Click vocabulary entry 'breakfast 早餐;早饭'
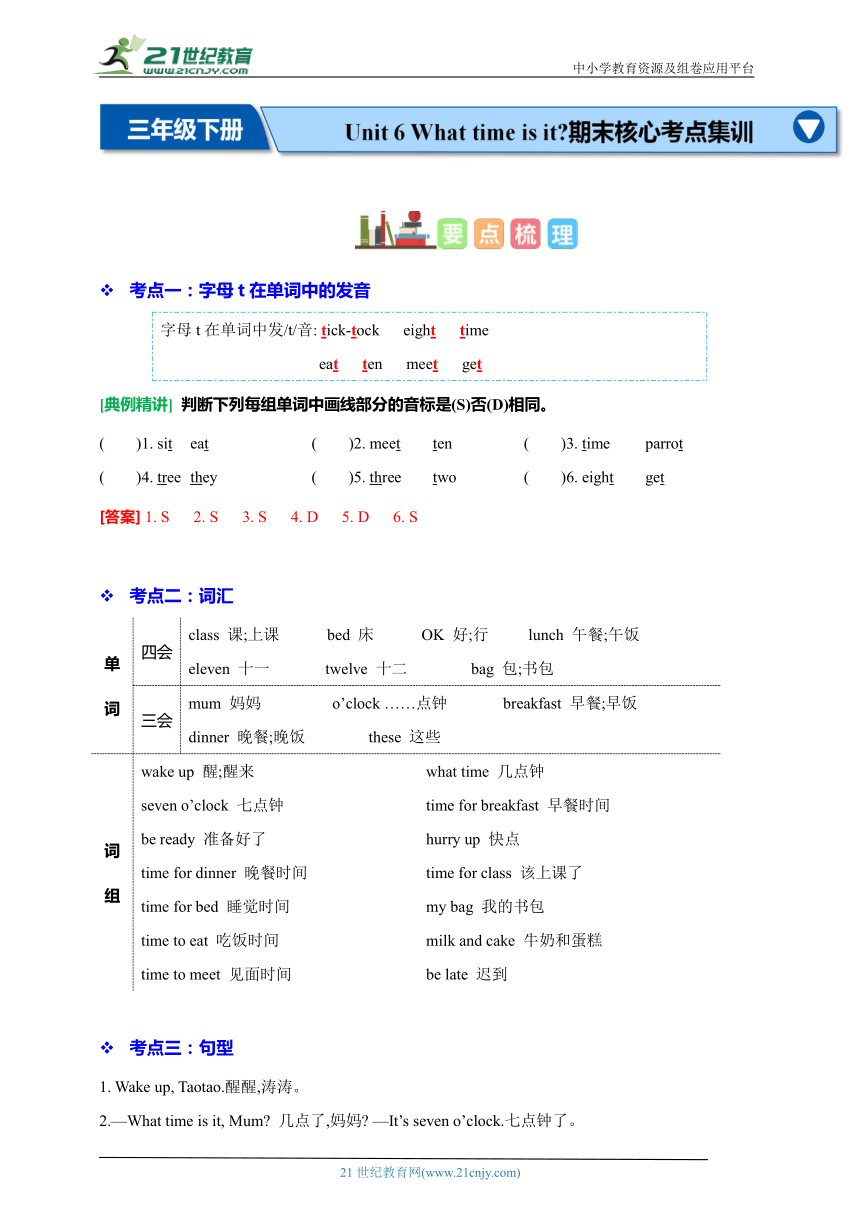This screenshot has width=860, height=1216. (x=570, y=703)
